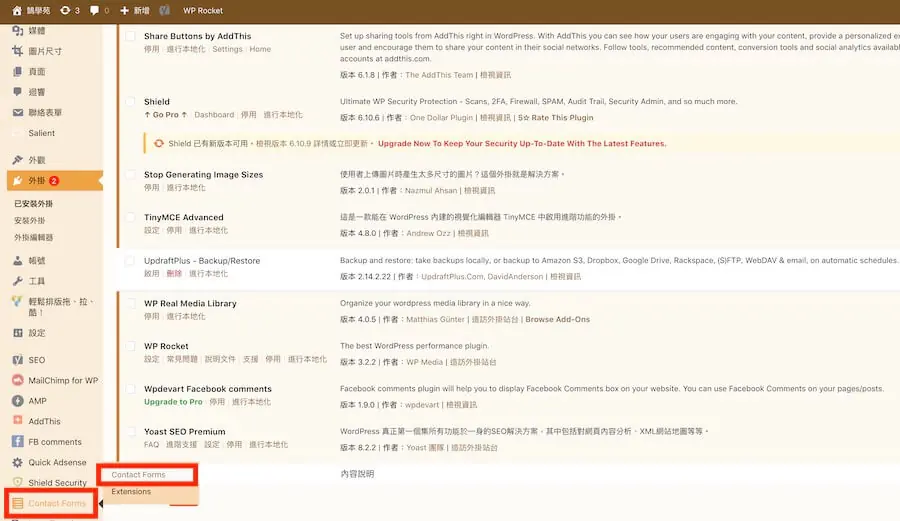The width and height of the screenshot is (900, 521).
Task: Click 5★ Rate This Plugin link
Action: click(x=556, y=118)
